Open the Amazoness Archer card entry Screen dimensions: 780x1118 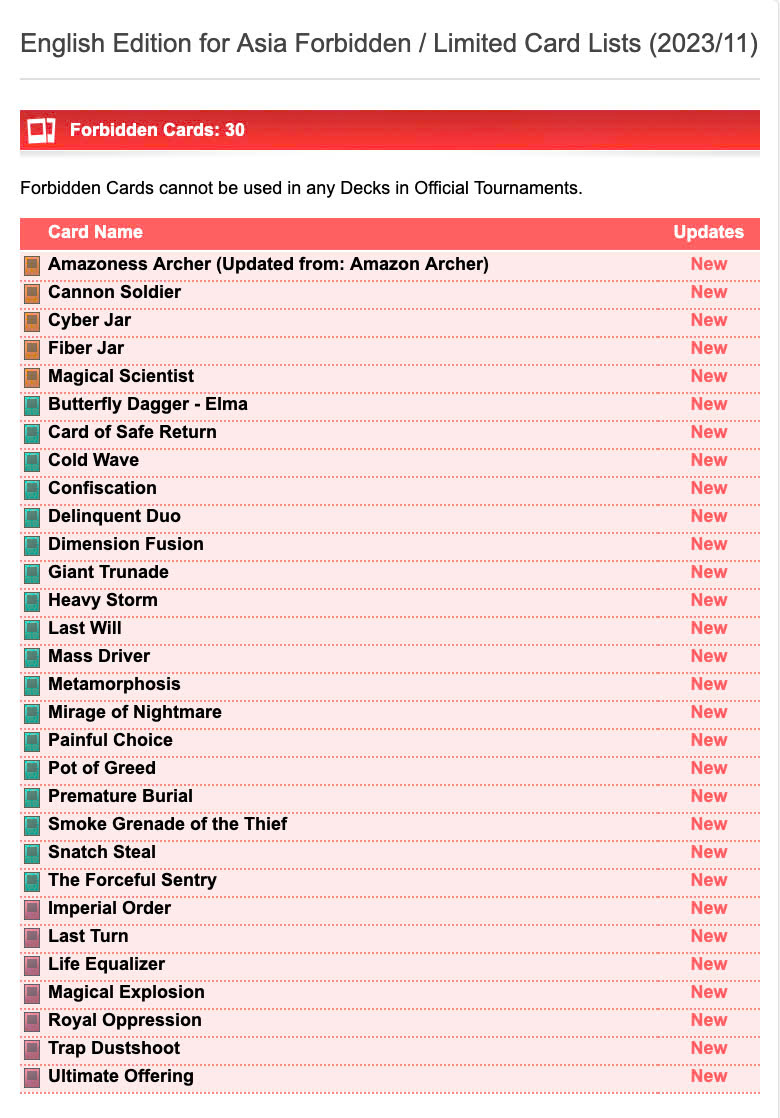[268, 264]
